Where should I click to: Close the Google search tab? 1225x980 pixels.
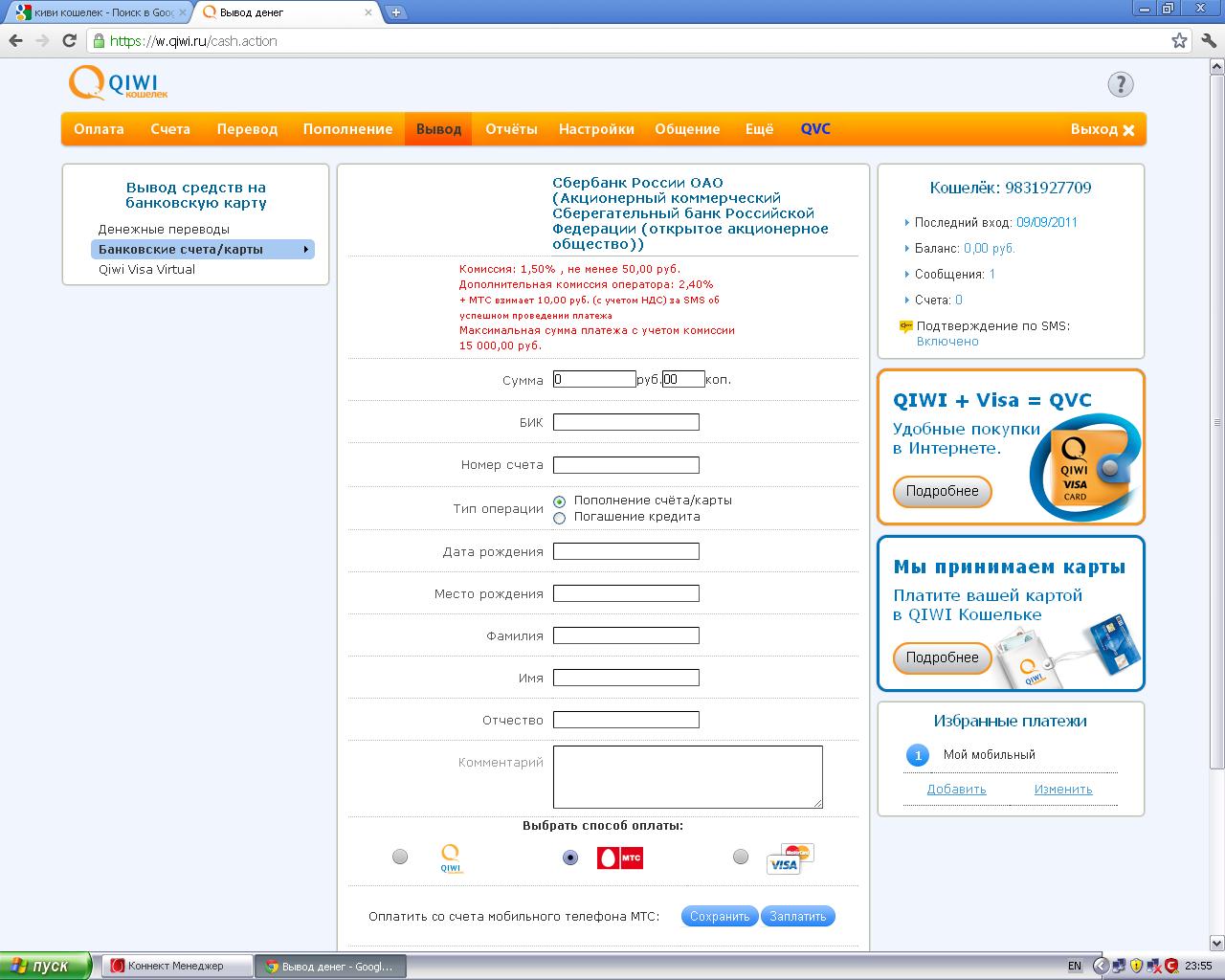pos(183,12)
